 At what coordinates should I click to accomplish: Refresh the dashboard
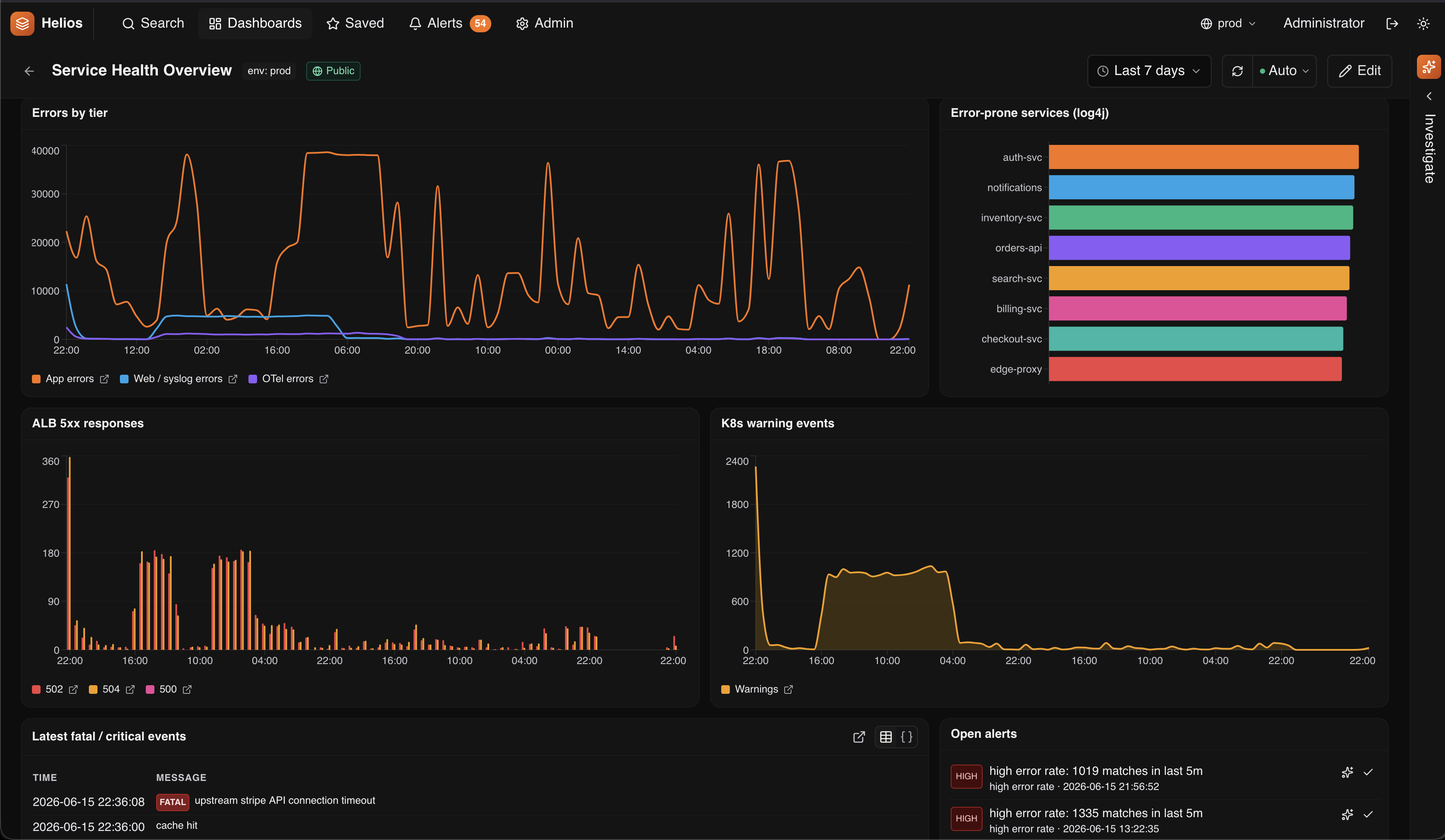pyautogui.click(x=1238, y=71)
